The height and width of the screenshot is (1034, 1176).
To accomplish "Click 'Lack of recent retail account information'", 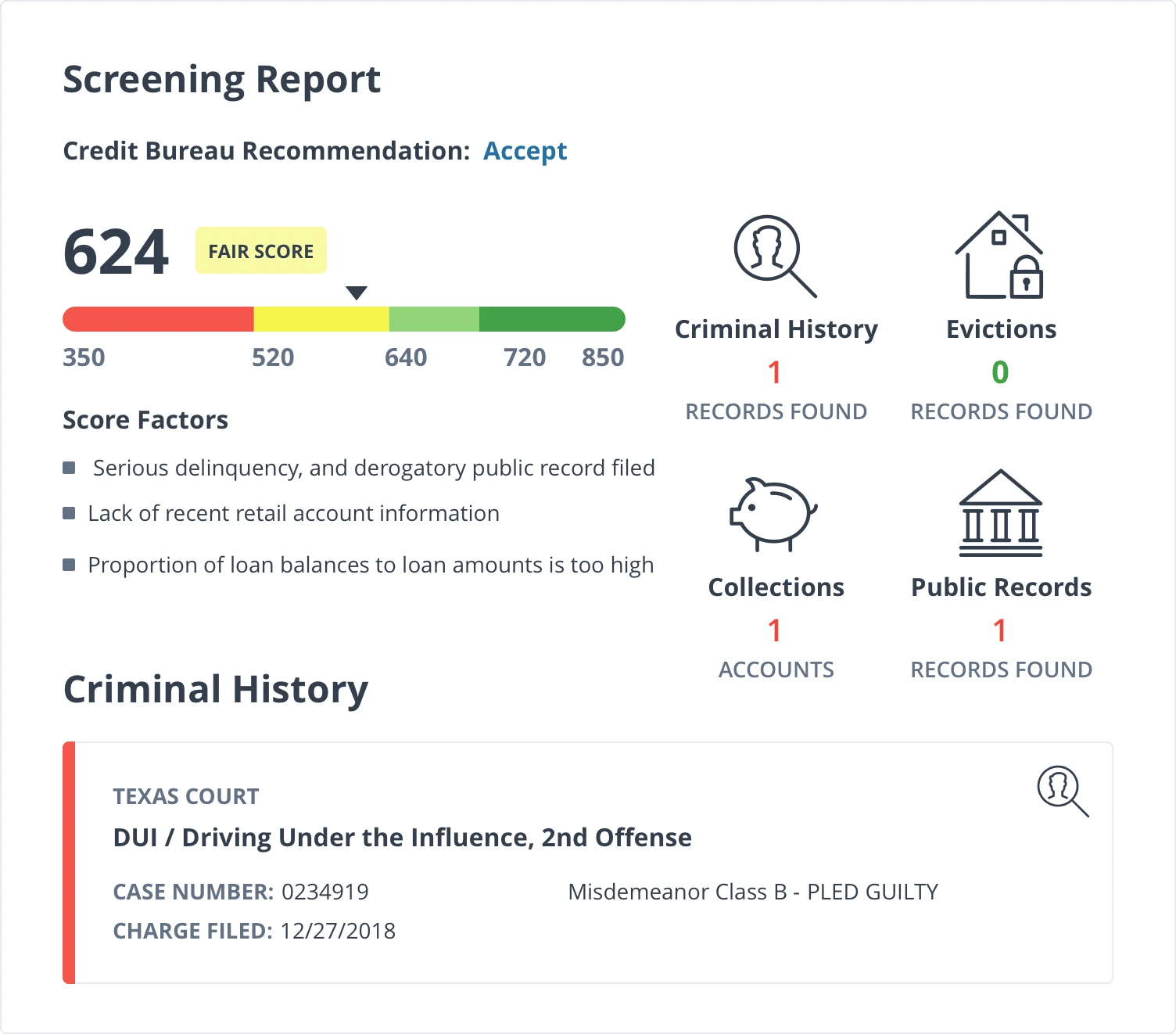I will point(293,513).
